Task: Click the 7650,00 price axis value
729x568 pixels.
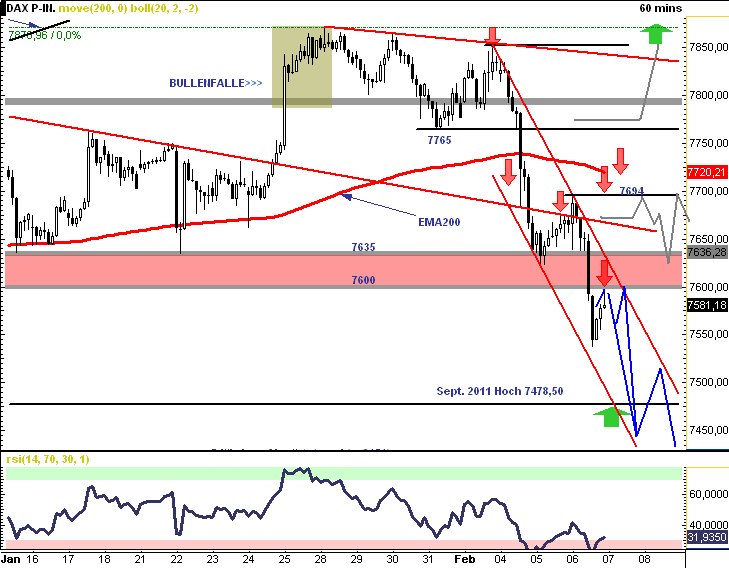Action: pos(708,239)
